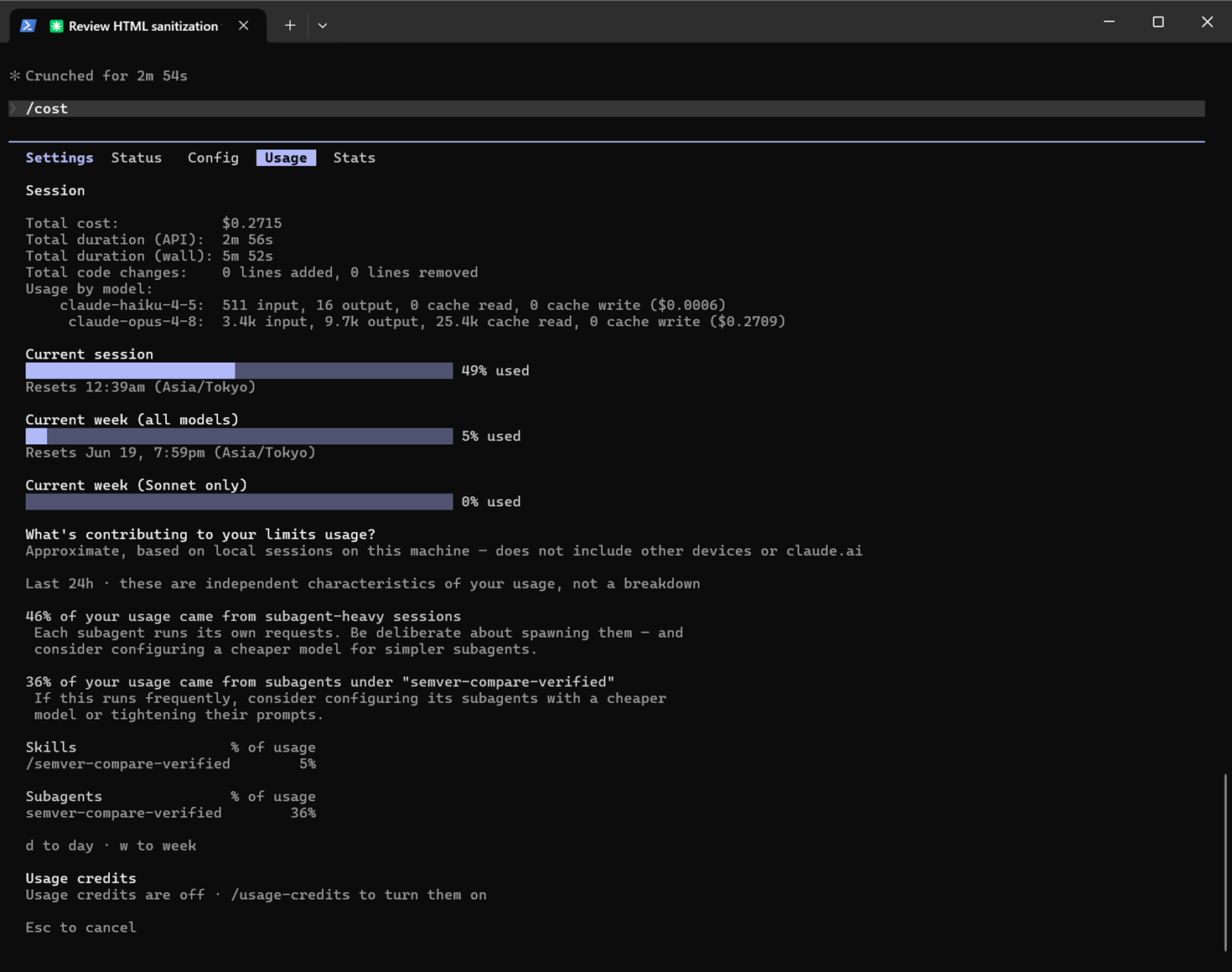This screenshot has height=972, width=1232.
Task: Click the claude-opus-4-8 usage line
Action: pos(427,322)
